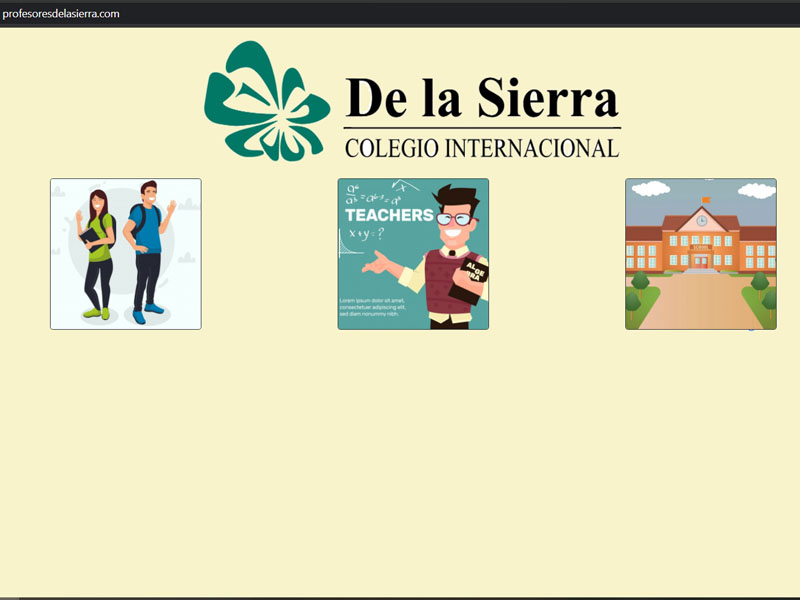Click the white "TEACHERS" heading in card
The image size is (800, 600).
[389, 215]
